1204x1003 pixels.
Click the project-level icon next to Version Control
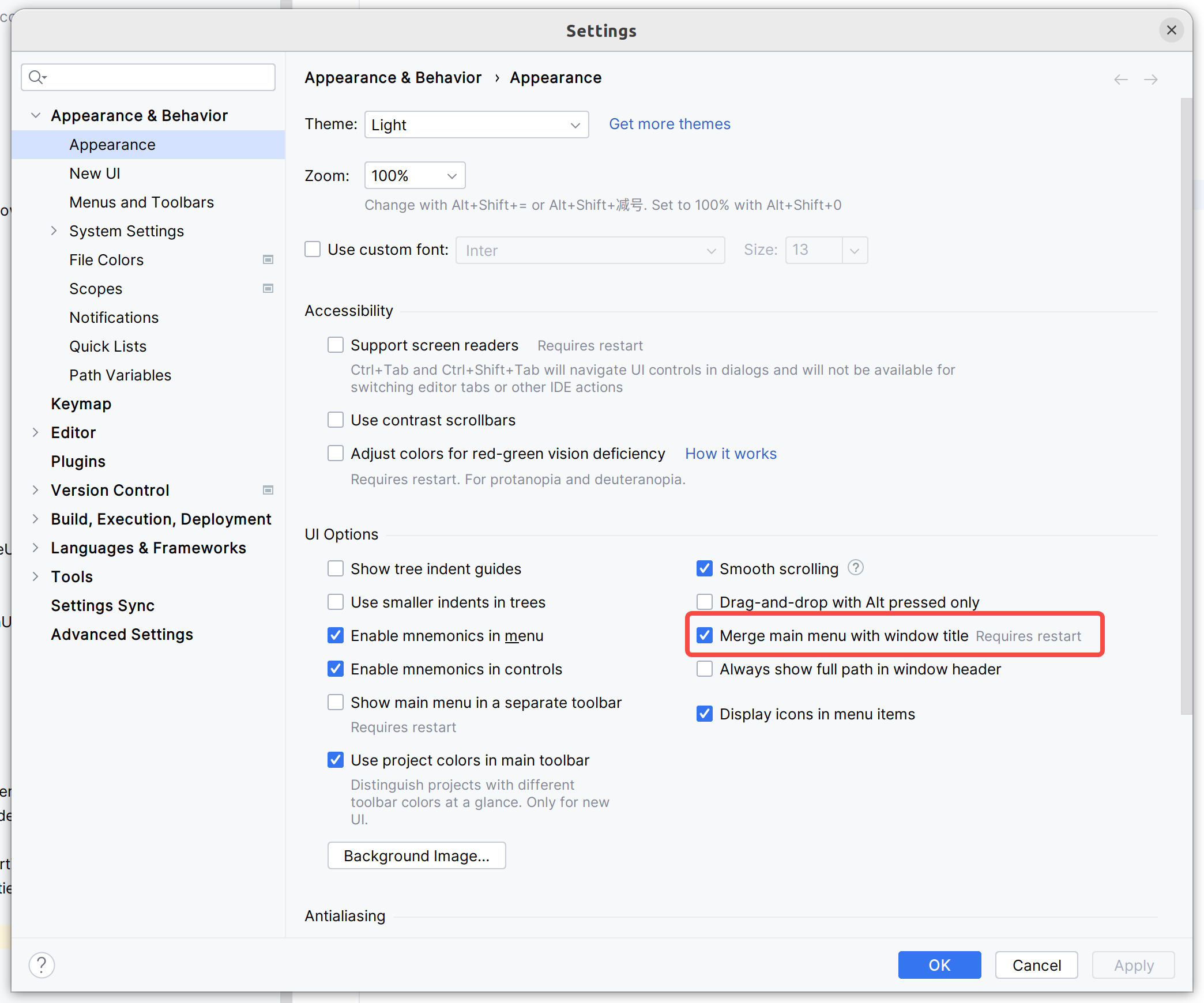pos(268,490)
